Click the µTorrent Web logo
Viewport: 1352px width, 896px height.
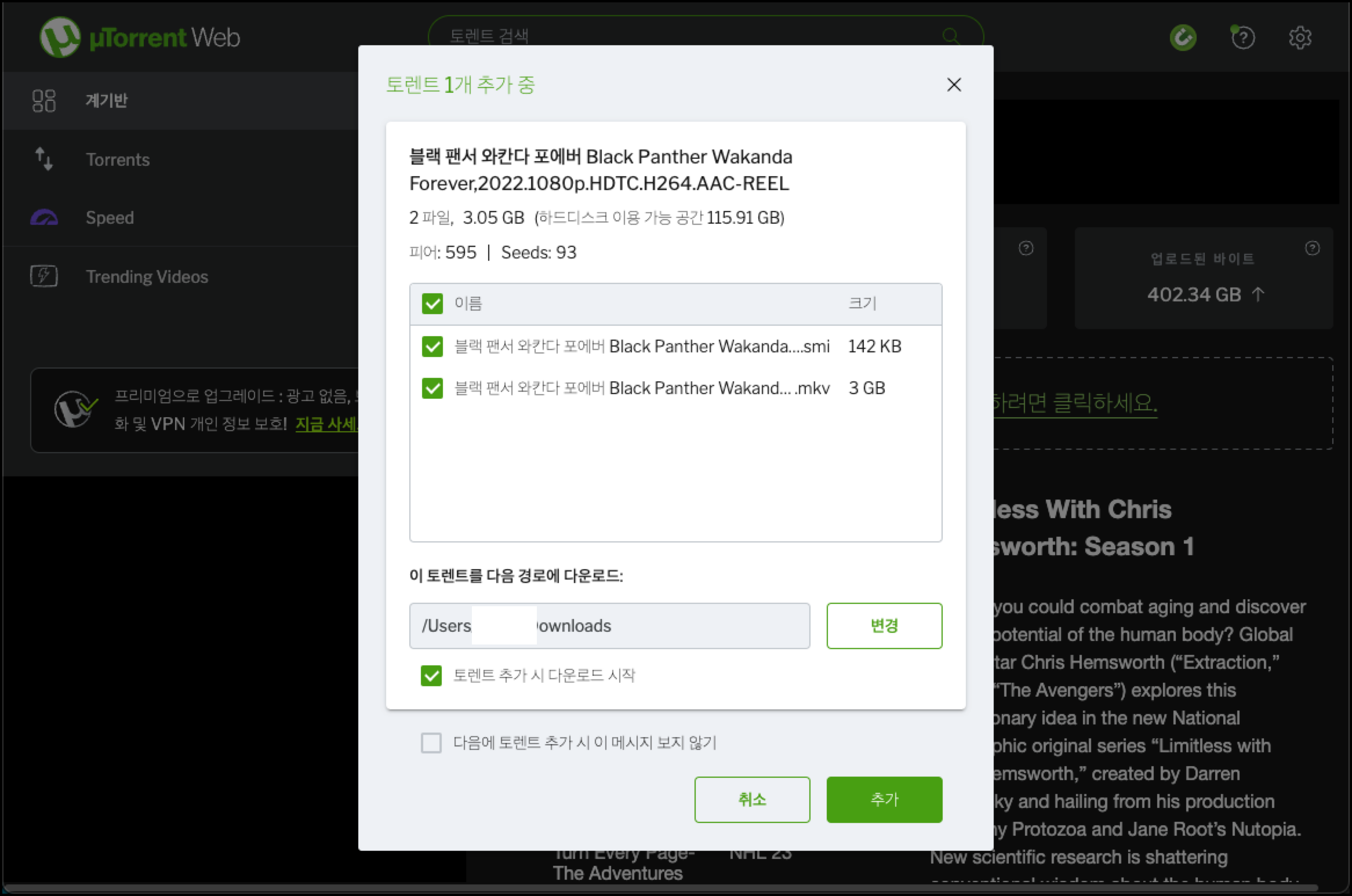pyautogui.click(x=139, y=37)
